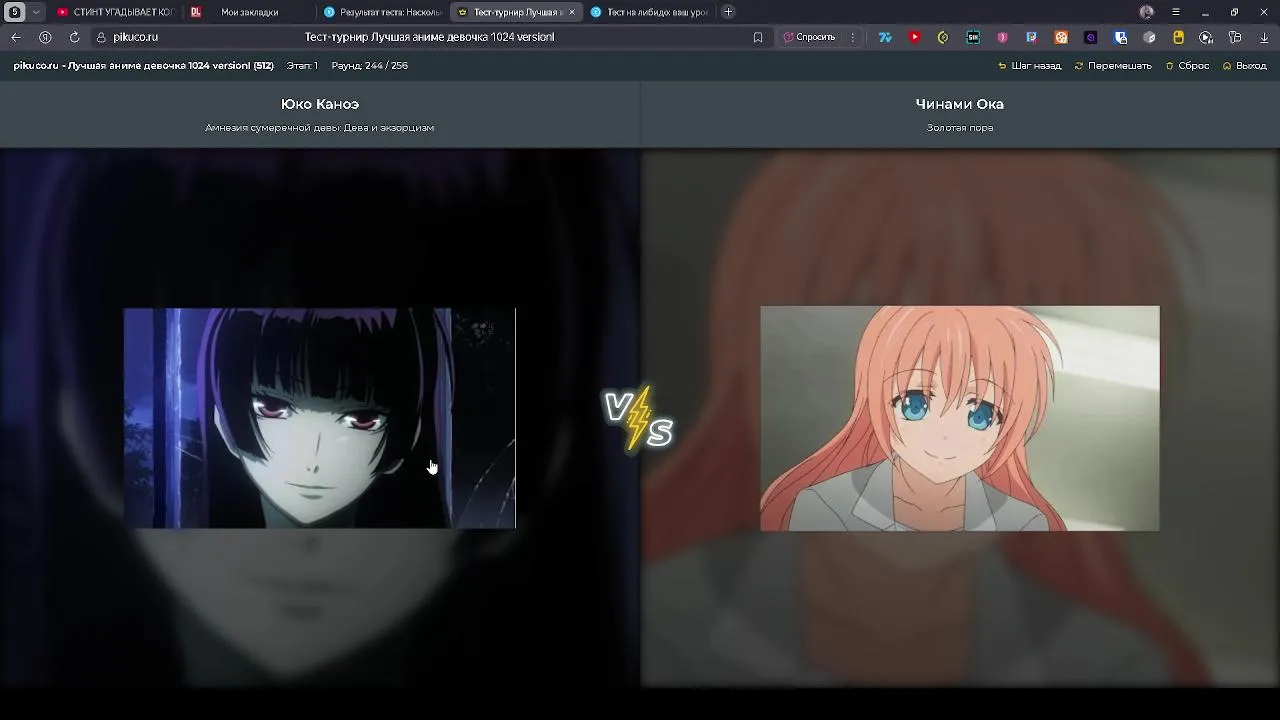Bookmark this page
The height and width of the screenshot is (720, 1280).
[x=758, y=37]
